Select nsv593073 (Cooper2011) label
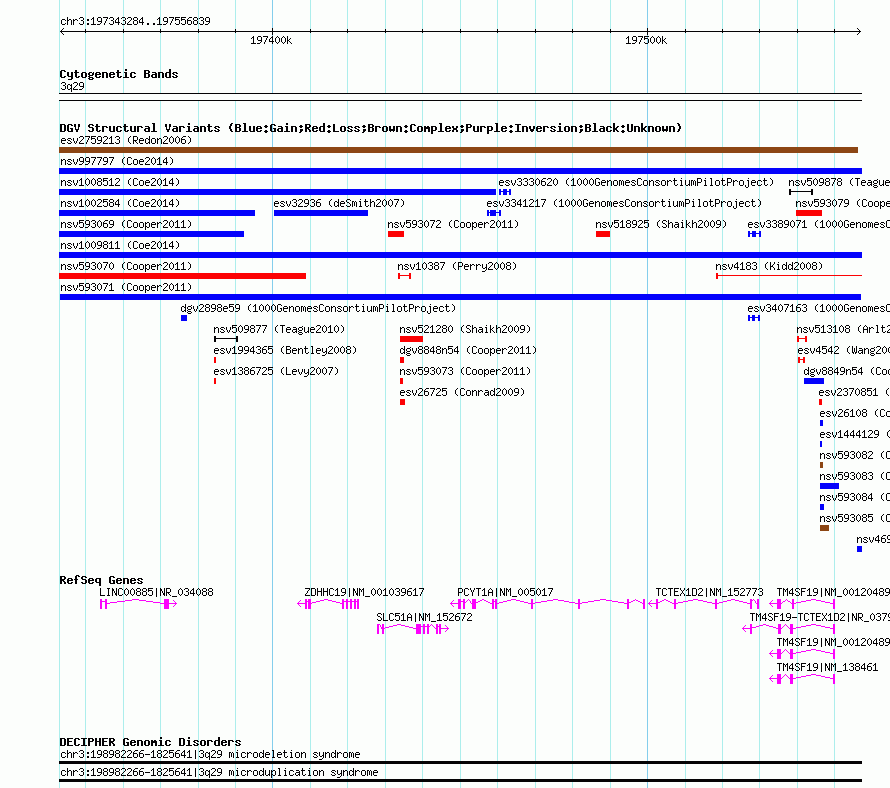This screenshot has height=788, width=890. (x=465, y=371)
